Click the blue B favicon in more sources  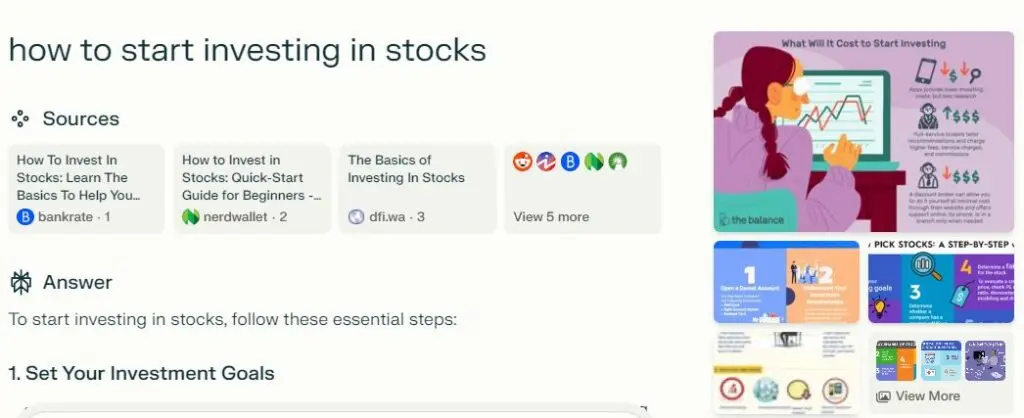coord(570,161)
